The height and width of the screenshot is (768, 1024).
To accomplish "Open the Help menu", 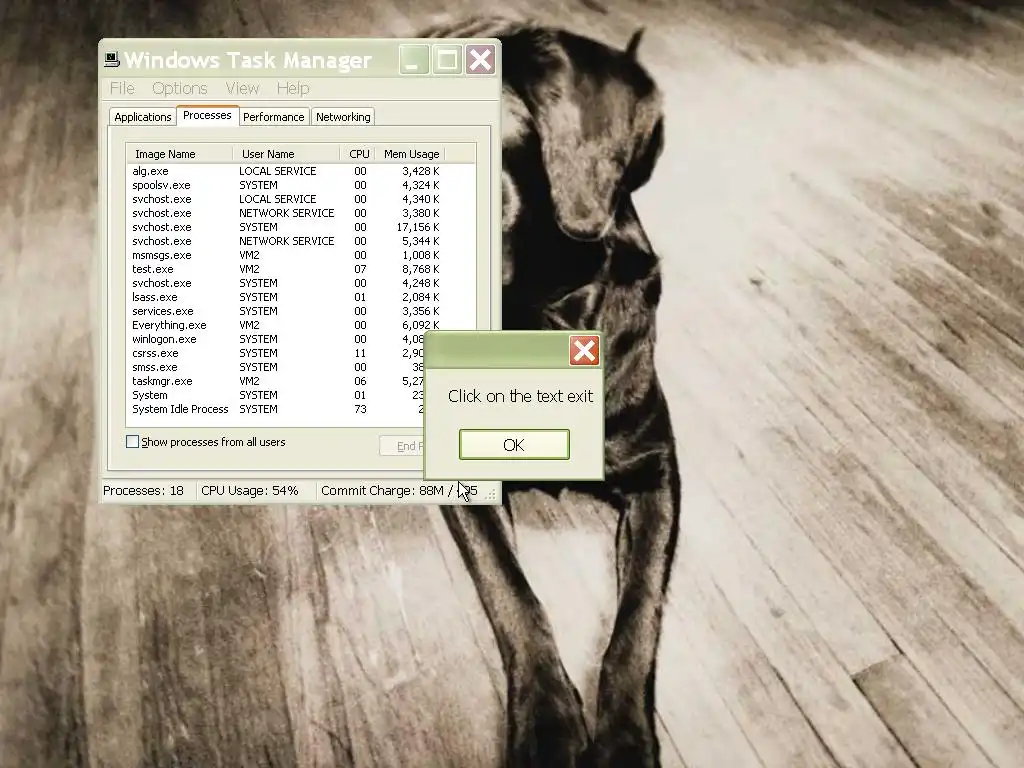I will point(293,88).
